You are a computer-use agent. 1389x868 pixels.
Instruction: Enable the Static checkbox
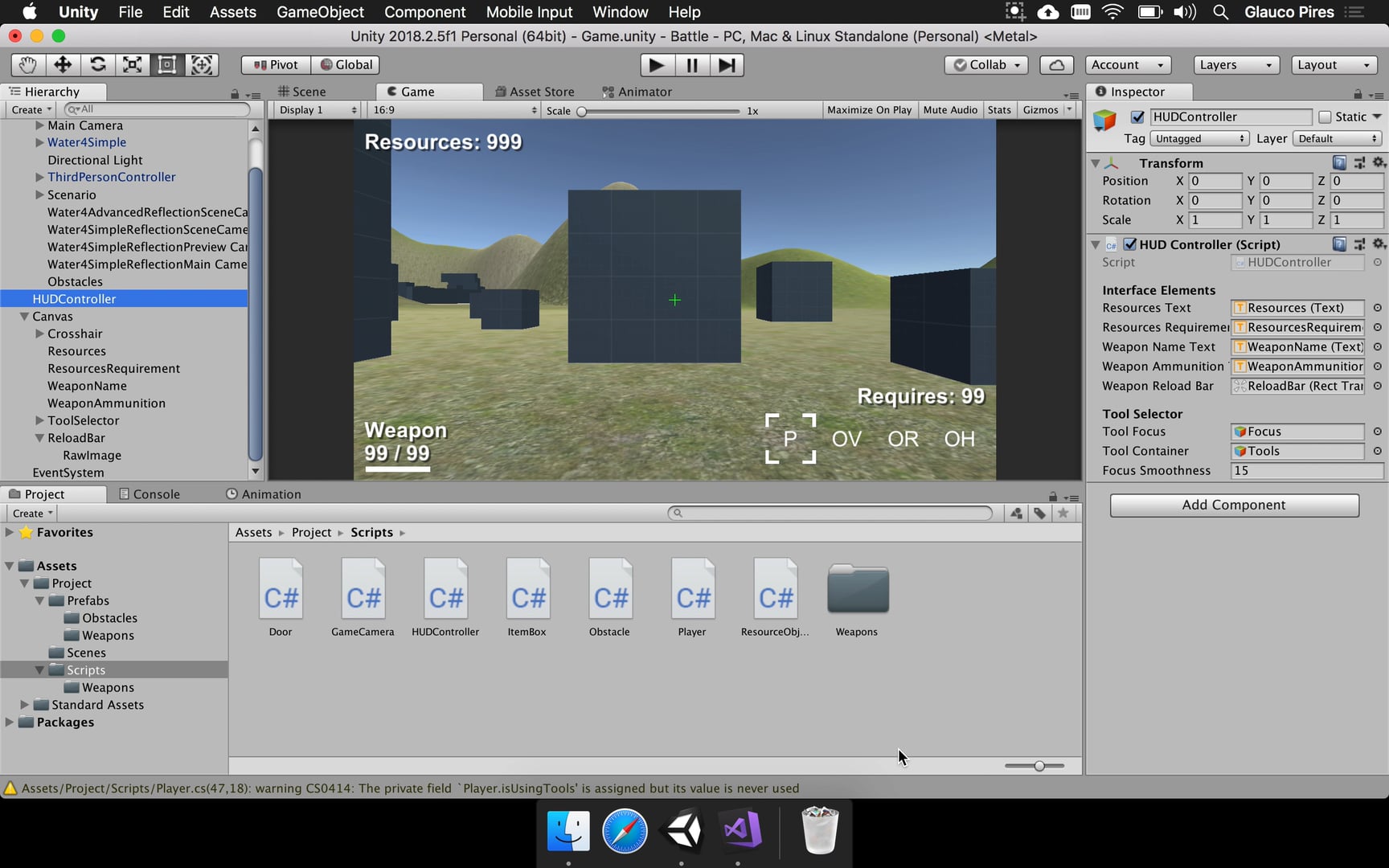(x=1325, y=117)
